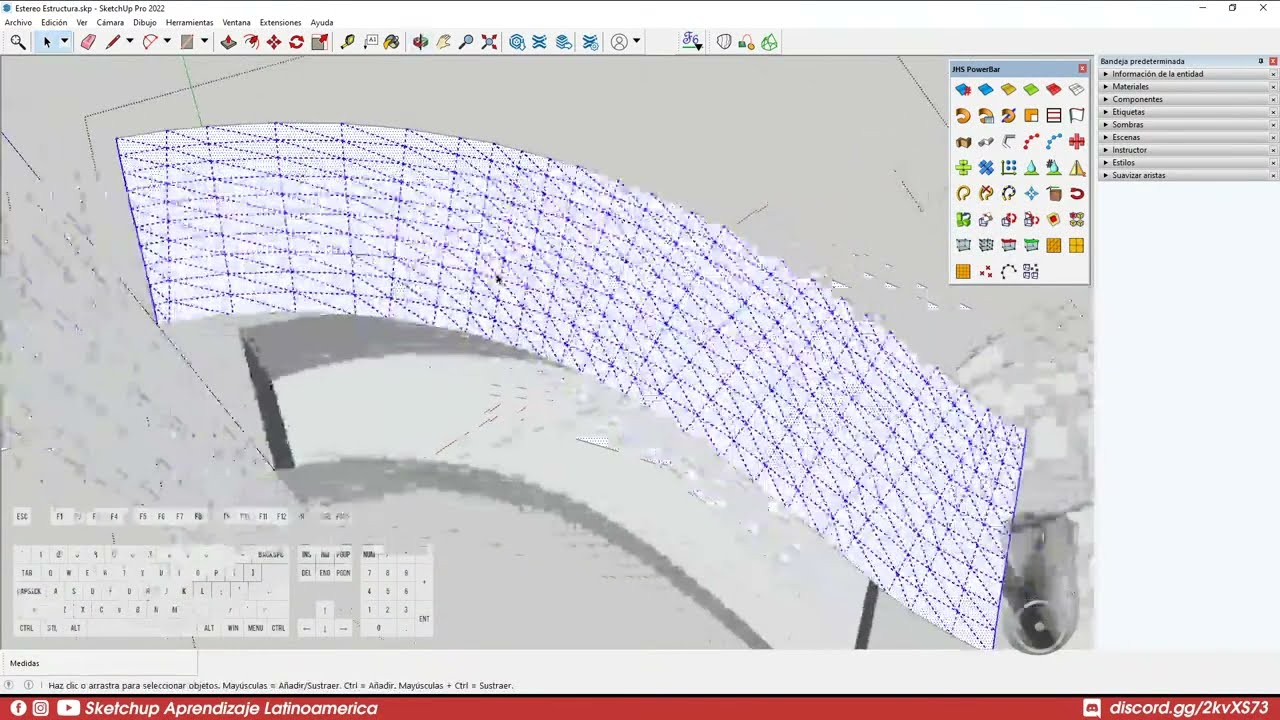Open the Herramientas menu
This screenshot has width=1280, height=720.
click(x=189, y=22)
